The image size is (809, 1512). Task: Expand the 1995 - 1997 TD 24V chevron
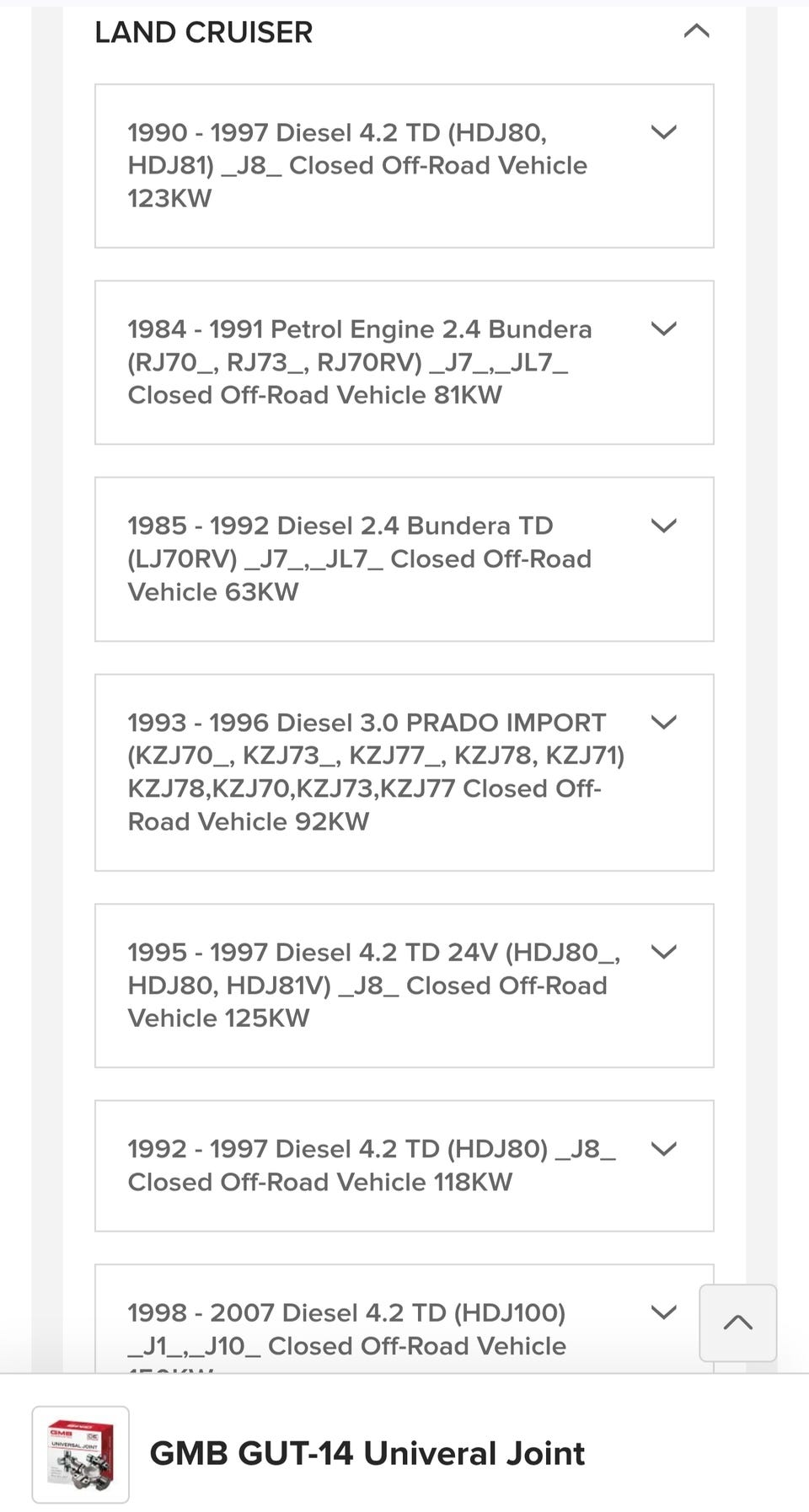664,952
